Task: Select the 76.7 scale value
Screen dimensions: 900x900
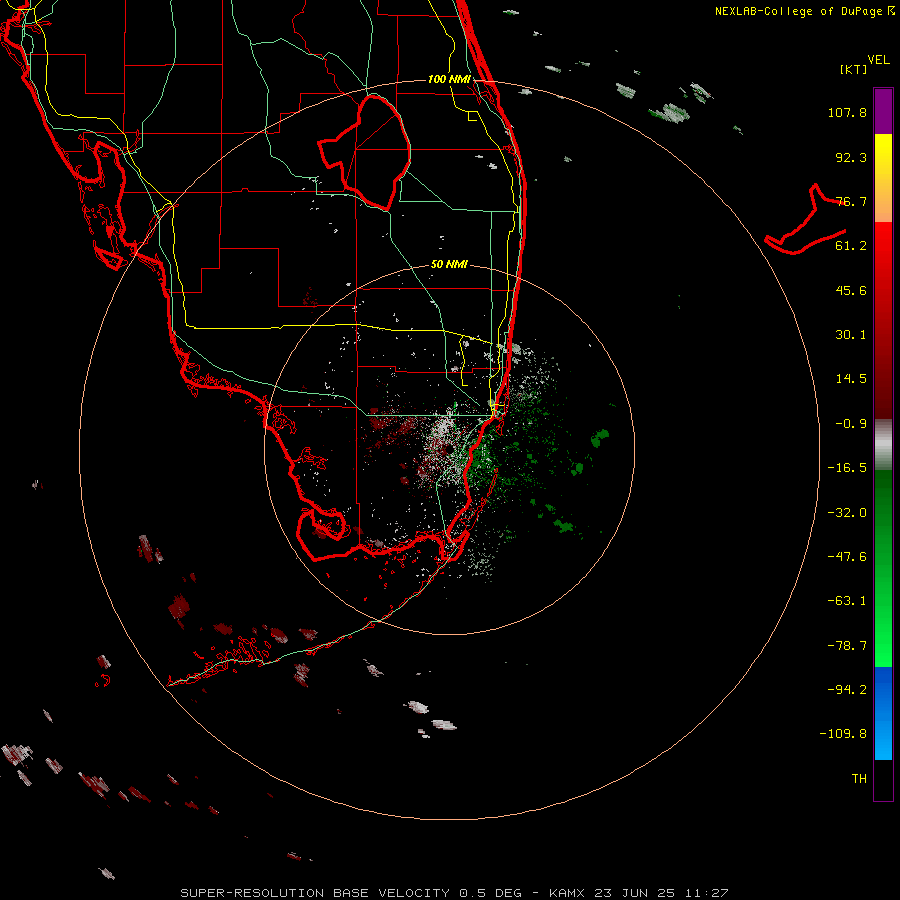Action: pyautogui.click(x=851, y=201)
